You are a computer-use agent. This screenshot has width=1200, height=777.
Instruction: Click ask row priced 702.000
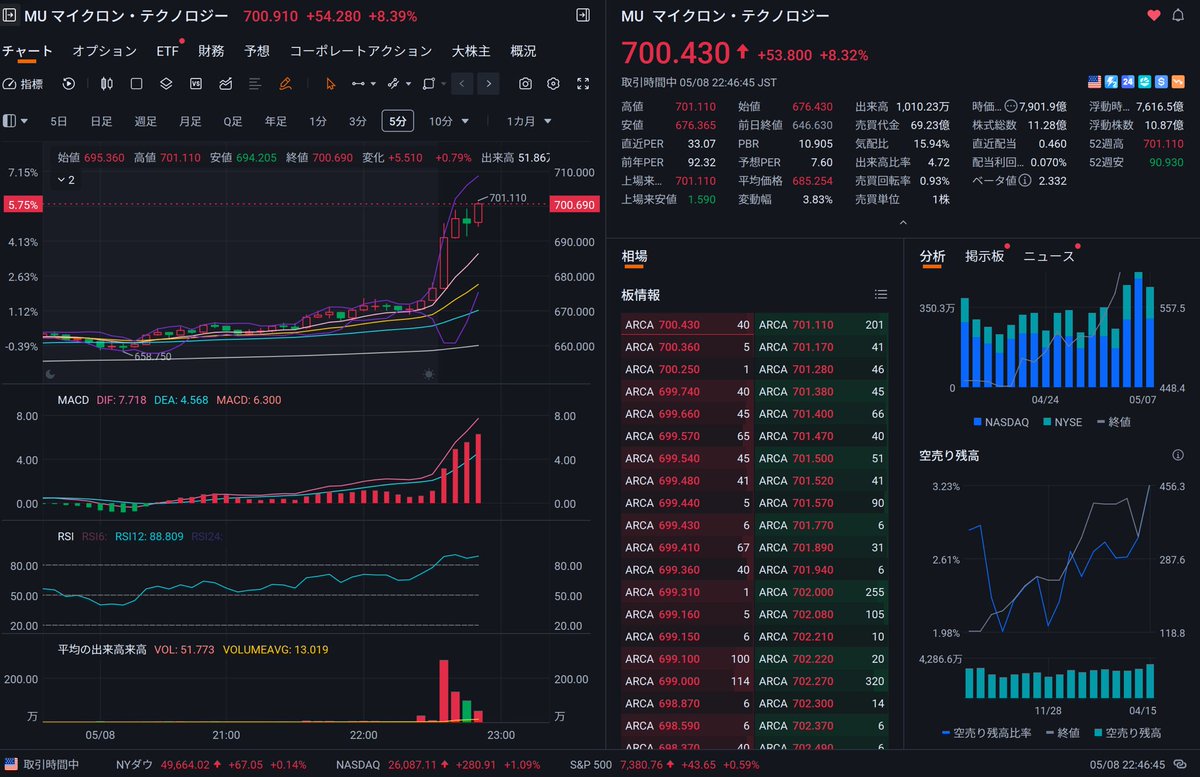pyautogui.click(x=821, y=592)
